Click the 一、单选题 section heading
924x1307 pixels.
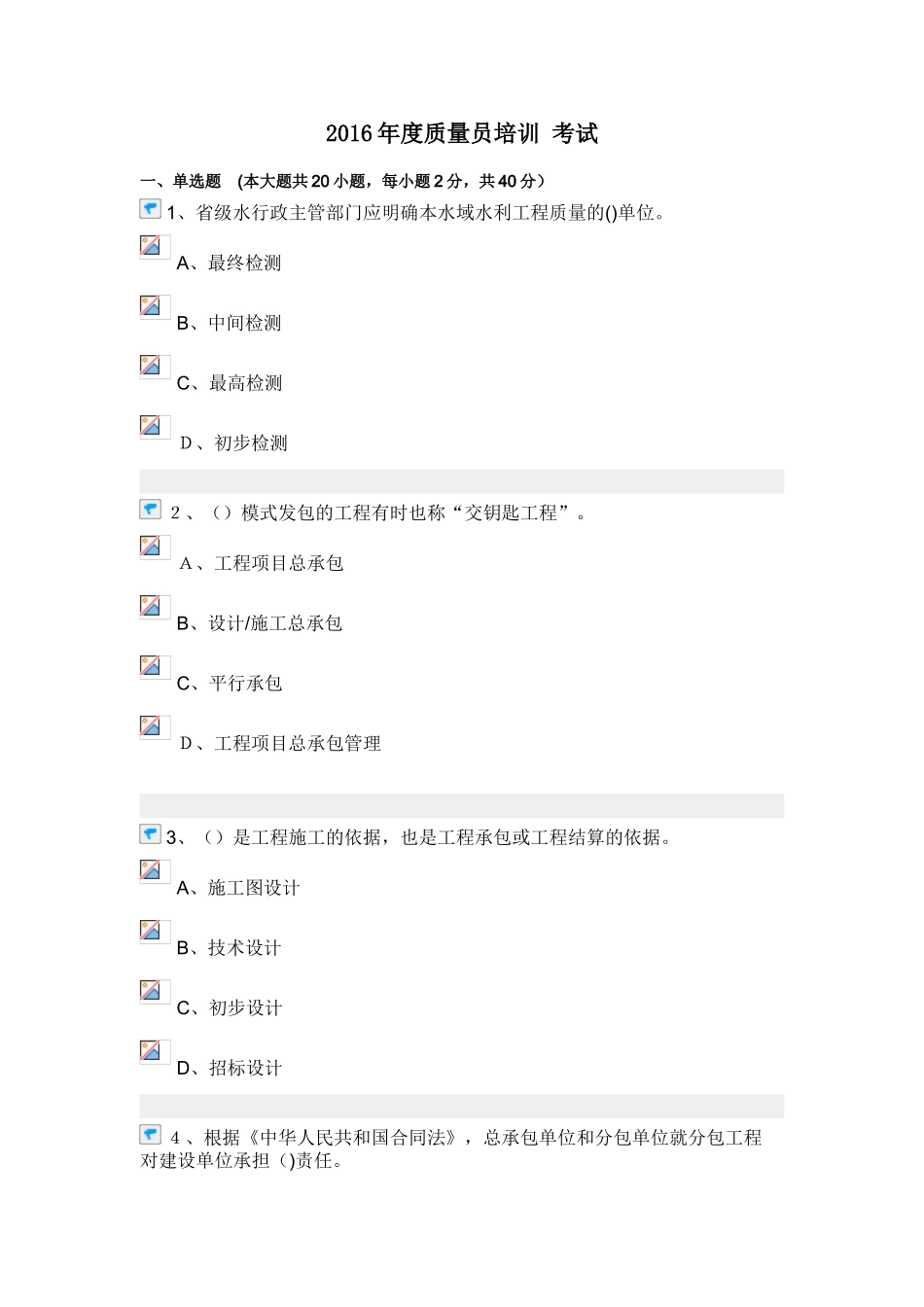coord(181,181)
